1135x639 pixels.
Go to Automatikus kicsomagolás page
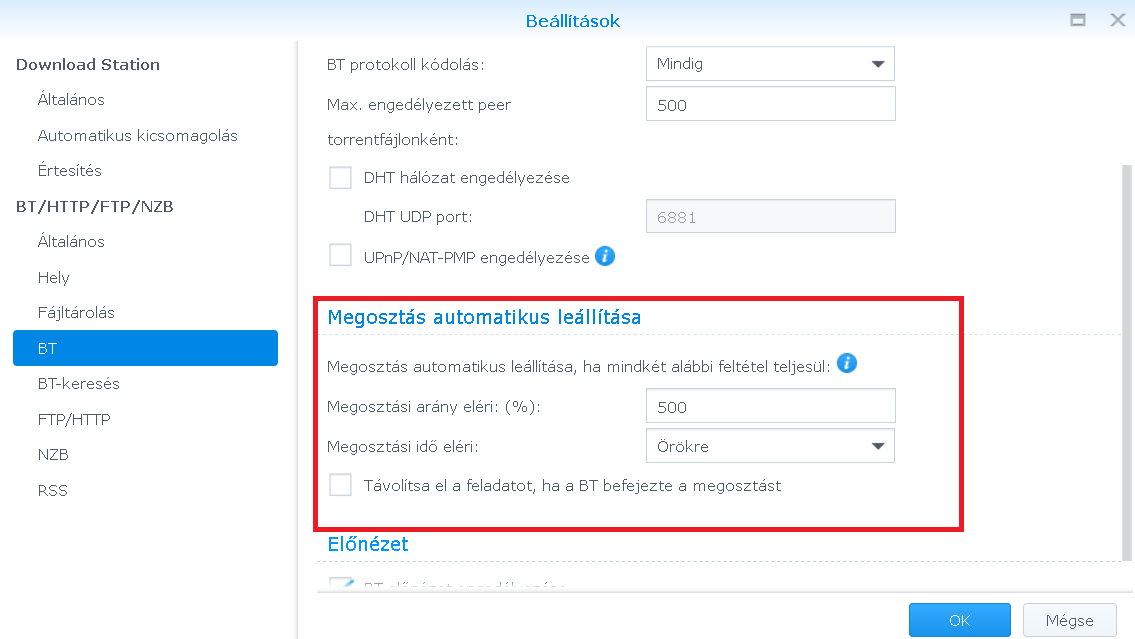click(x=137, y=135)
